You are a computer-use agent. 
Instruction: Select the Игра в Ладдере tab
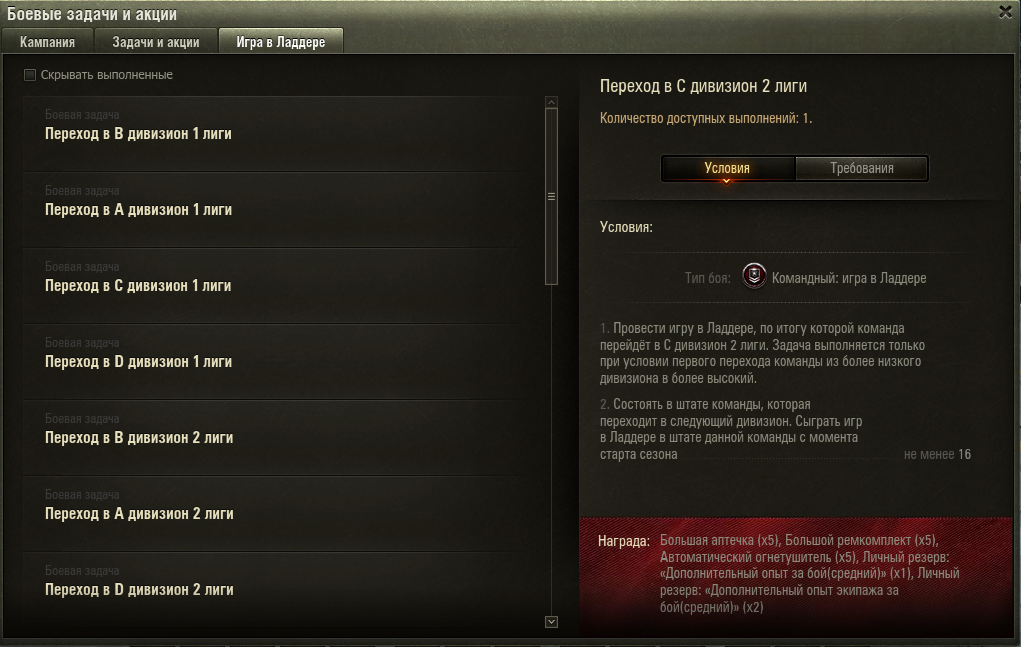[x=281, y=41]
